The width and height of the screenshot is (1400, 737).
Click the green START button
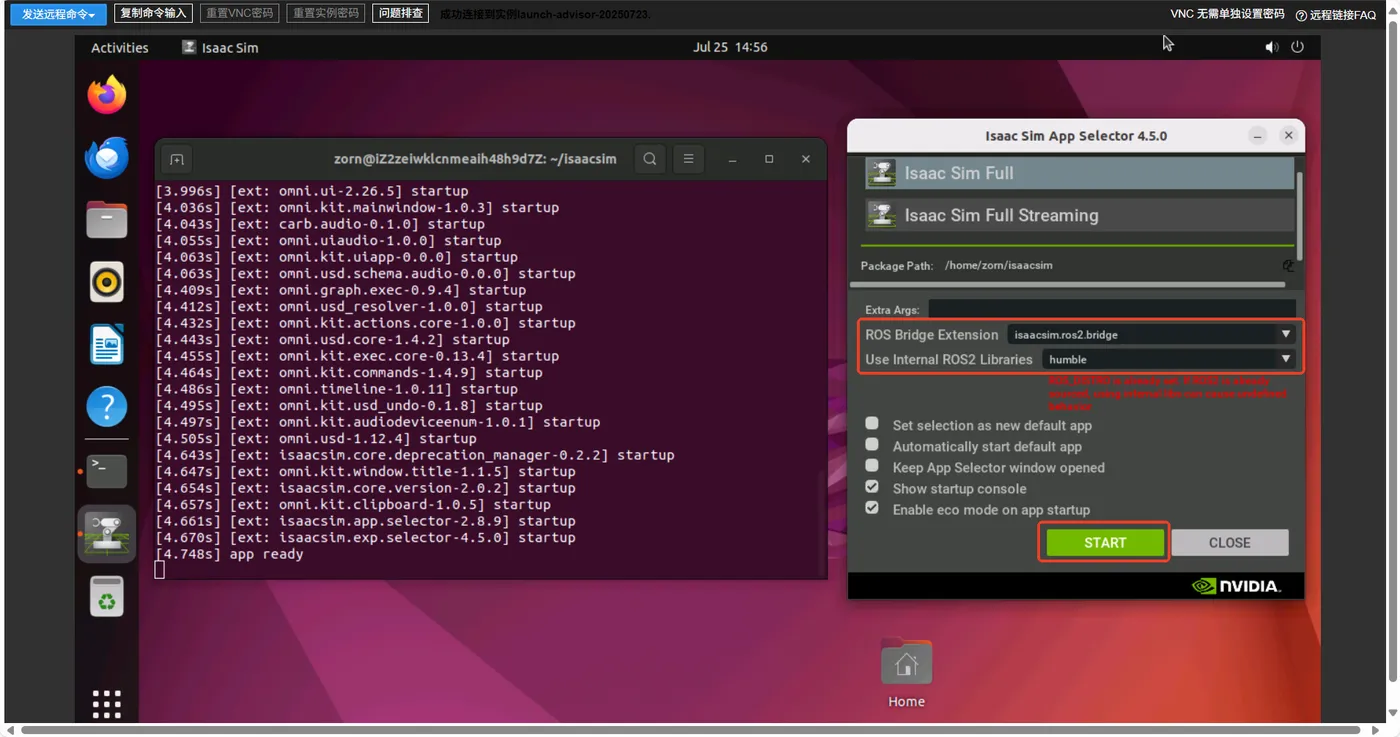click(x=1105, y=542)
